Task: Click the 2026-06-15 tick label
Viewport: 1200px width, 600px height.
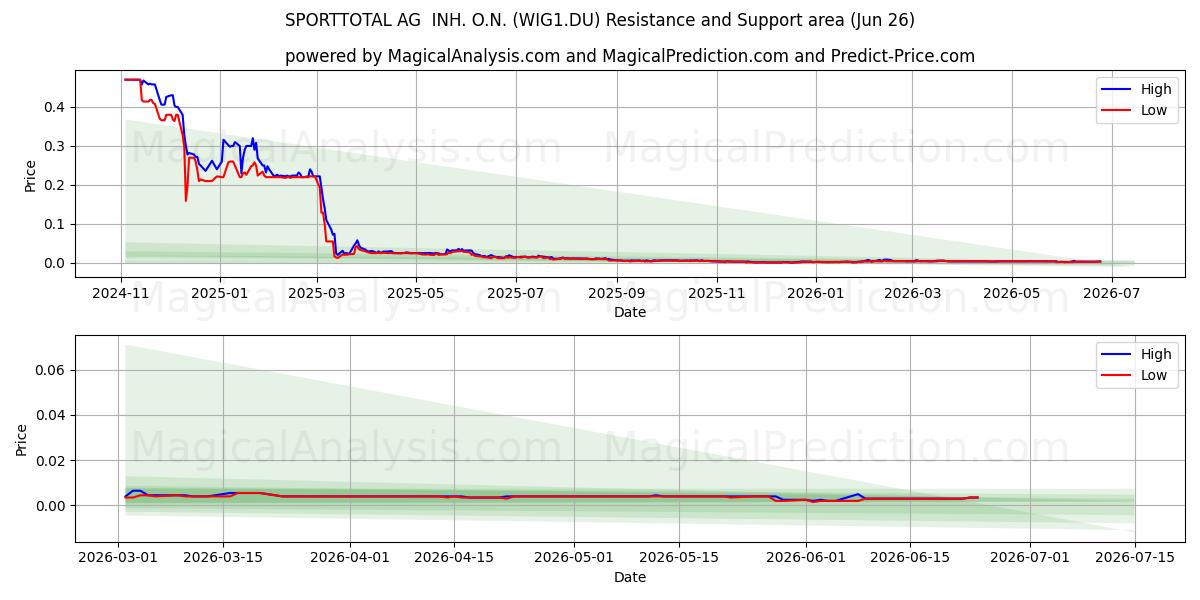Action: (x=909, y=558)
